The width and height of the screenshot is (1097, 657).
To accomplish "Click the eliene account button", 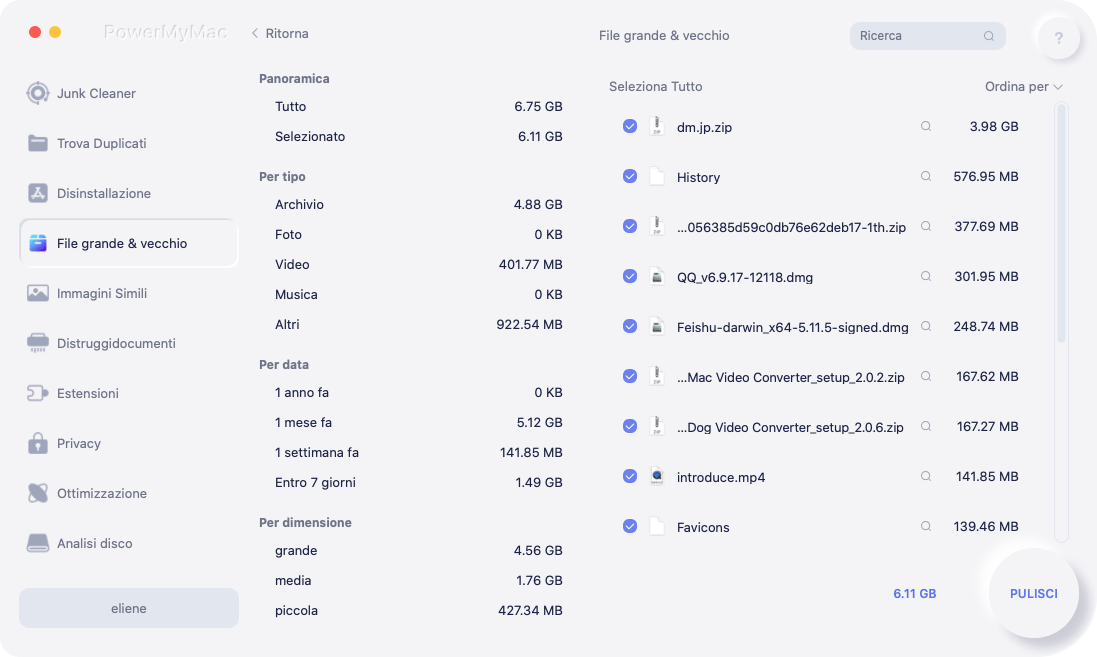I will (129, 608).
